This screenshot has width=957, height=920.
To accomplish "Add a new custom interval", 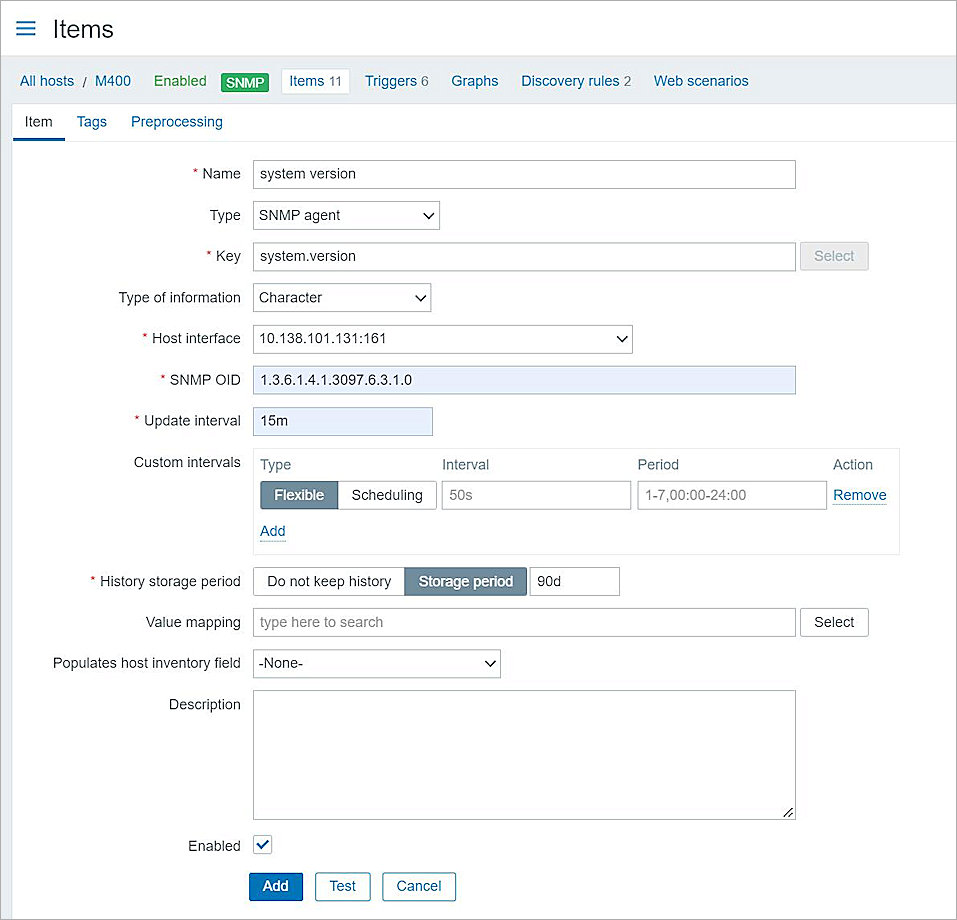I will point(272,531).
